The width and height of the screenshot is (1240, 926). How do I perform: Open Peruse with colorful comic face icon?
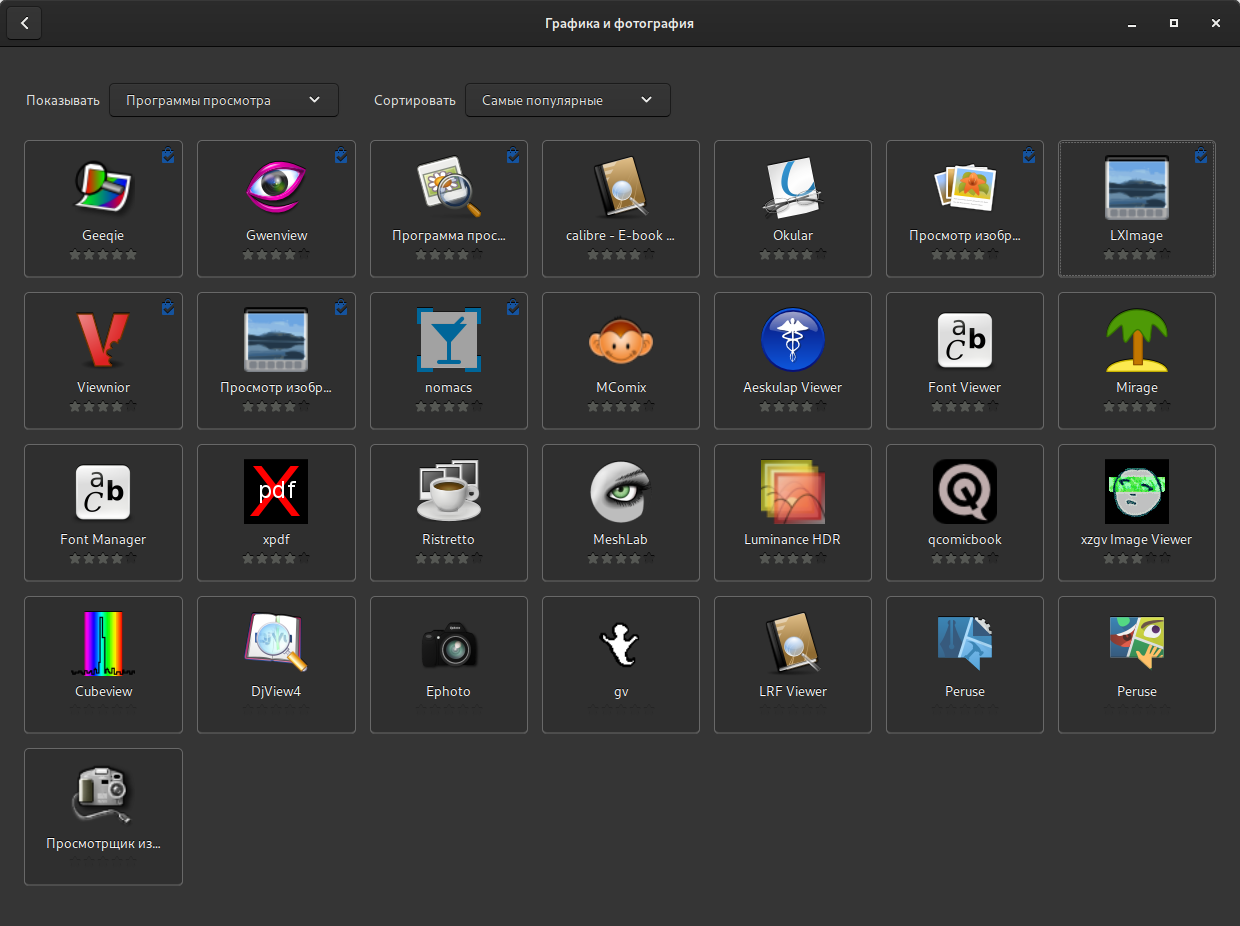[x=1137, y=642]
